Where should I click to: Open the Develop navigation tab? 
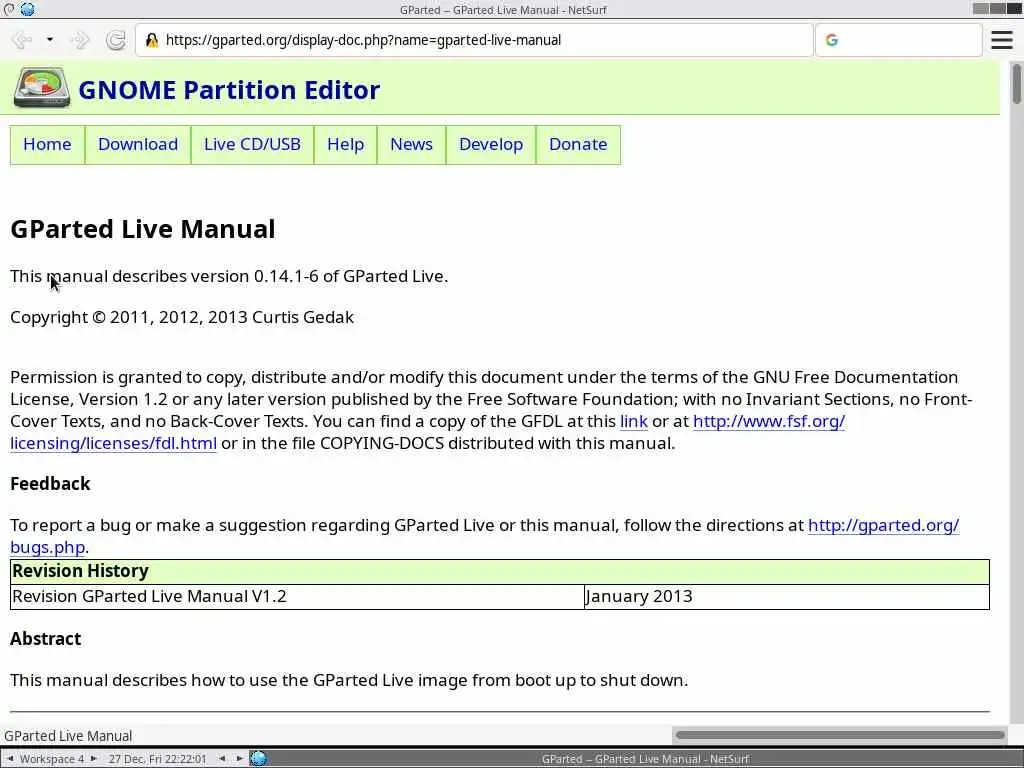tap(491, 144)
